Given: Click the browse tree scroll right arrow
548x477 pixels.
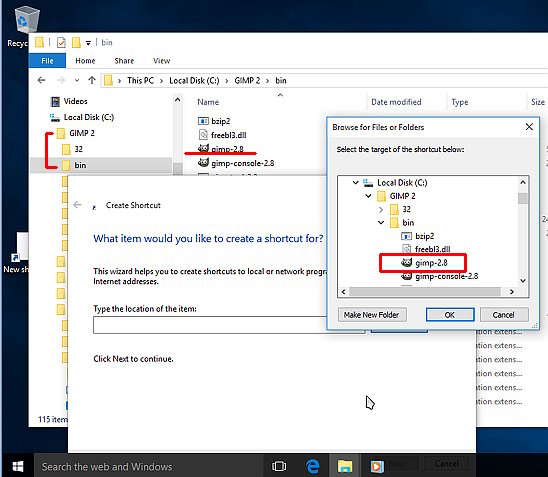Looking at the screenshot, I should click(x=512, y=291).
